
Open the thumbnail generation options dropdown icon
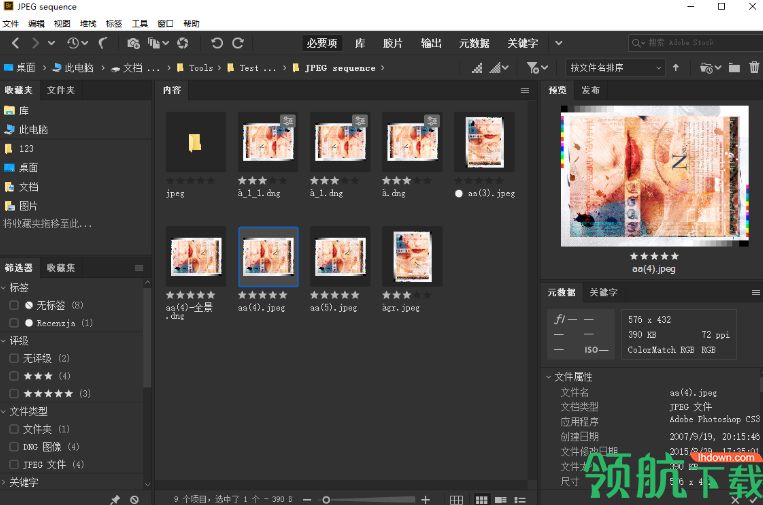(x=499, y=68)
